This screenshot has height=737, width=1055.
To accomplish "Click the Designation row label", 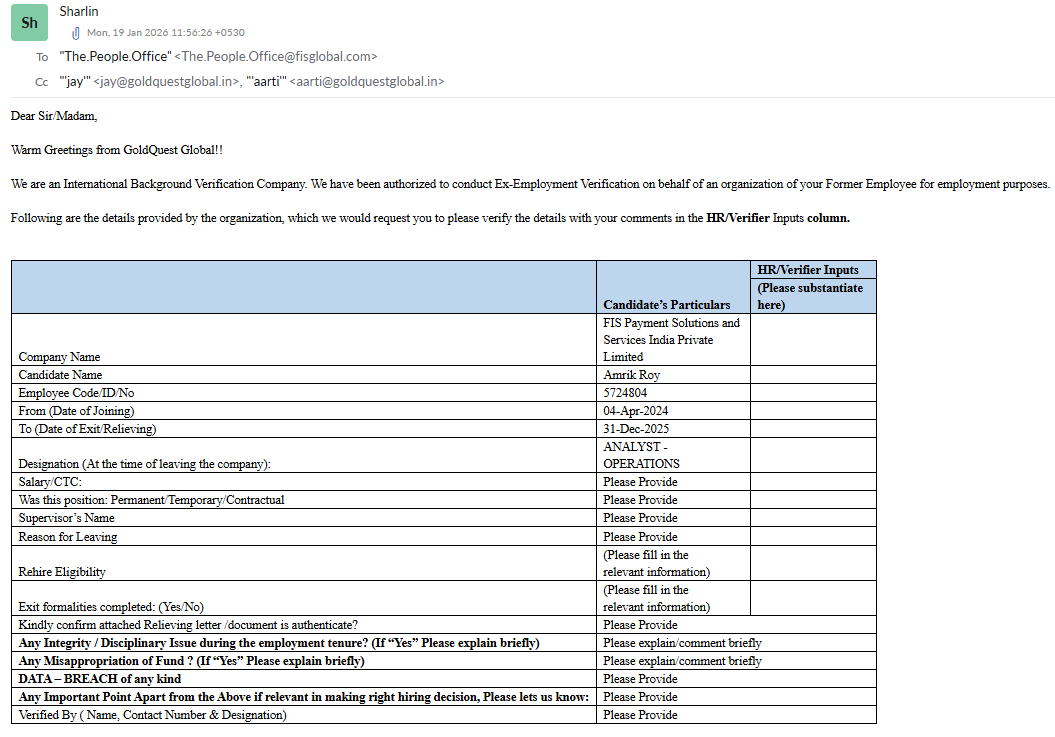I will (x=145, y=464).
